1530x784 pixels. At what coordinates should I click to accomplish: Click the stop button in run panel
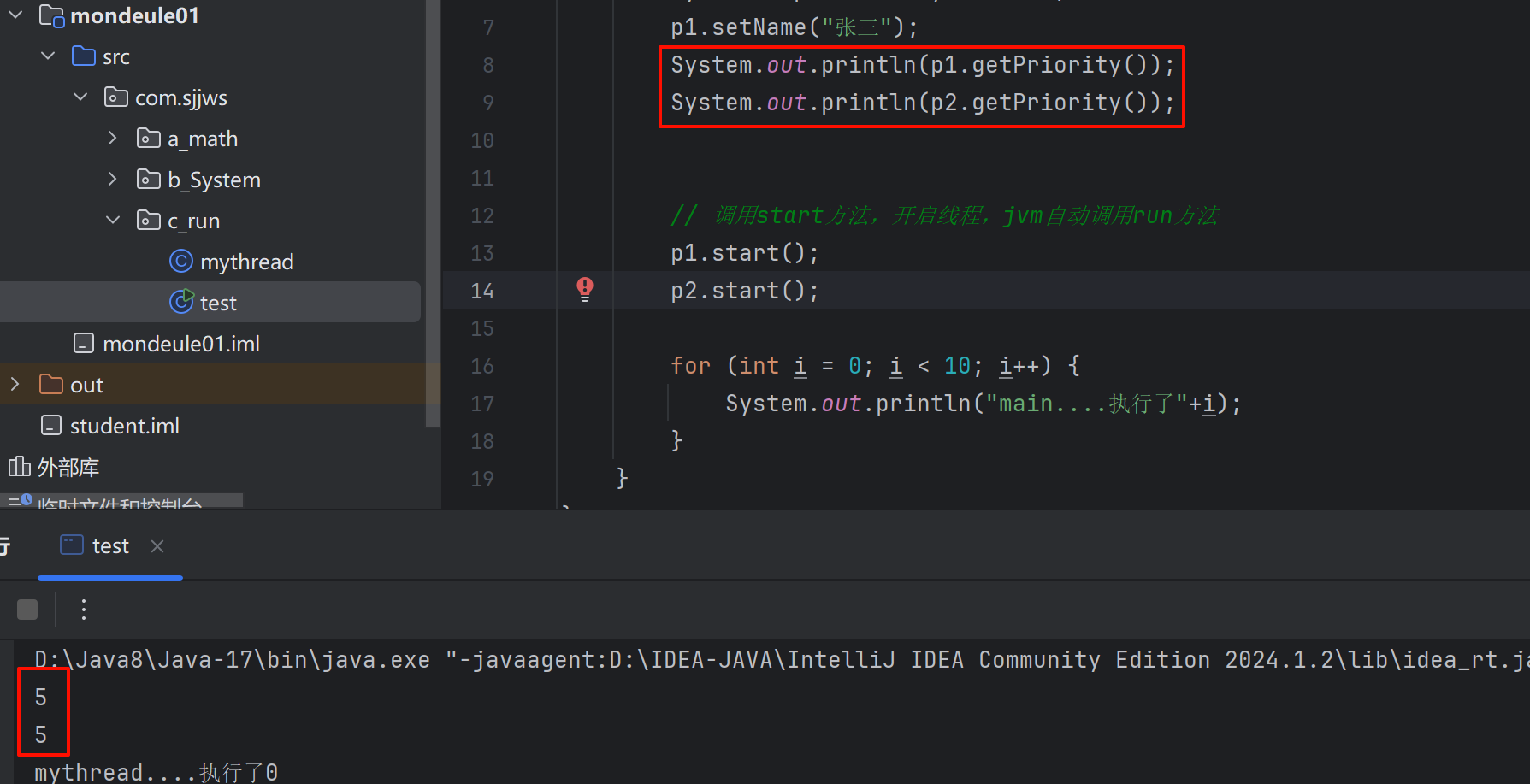[27, 610]
